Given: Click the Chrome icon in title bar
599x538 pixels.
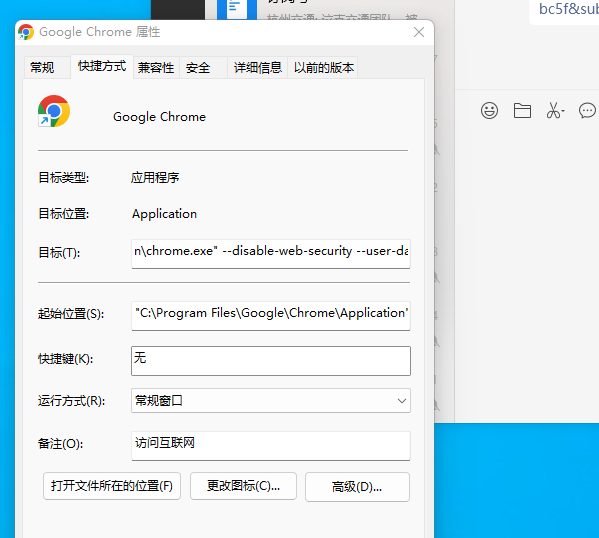Looking at the screenshot, I should [x=26, y=32].
